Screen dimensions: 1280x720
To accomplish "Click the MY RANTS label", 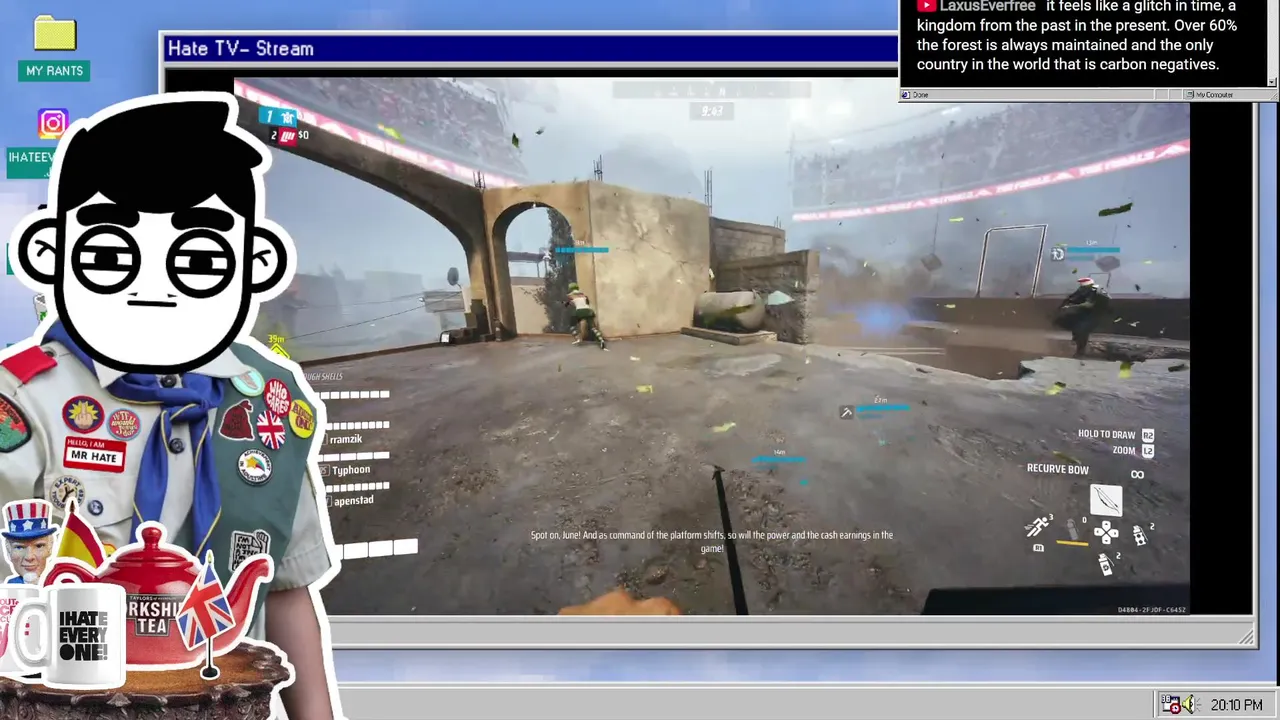I will click(x=55, y=71).
